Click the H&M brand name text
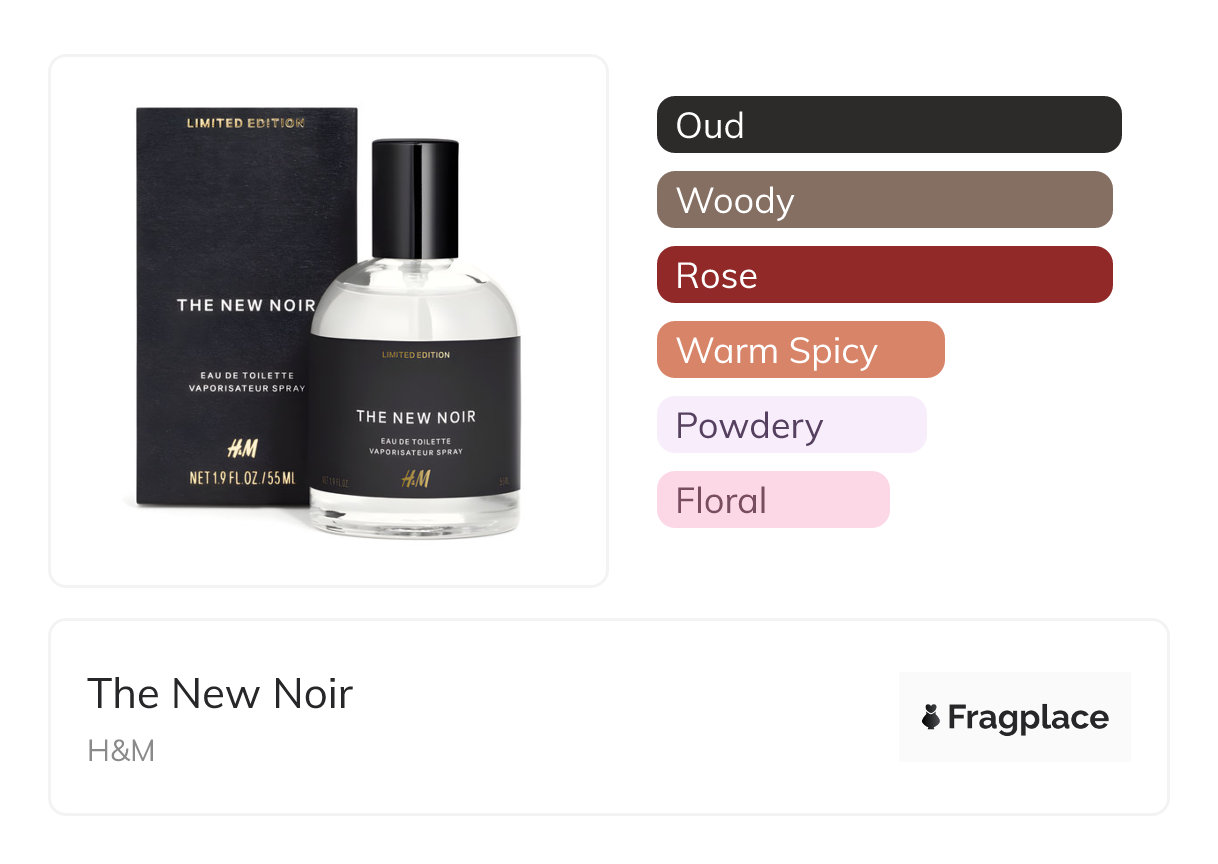The width and height of the screenshot is (1218, 864). coord(121,750)
